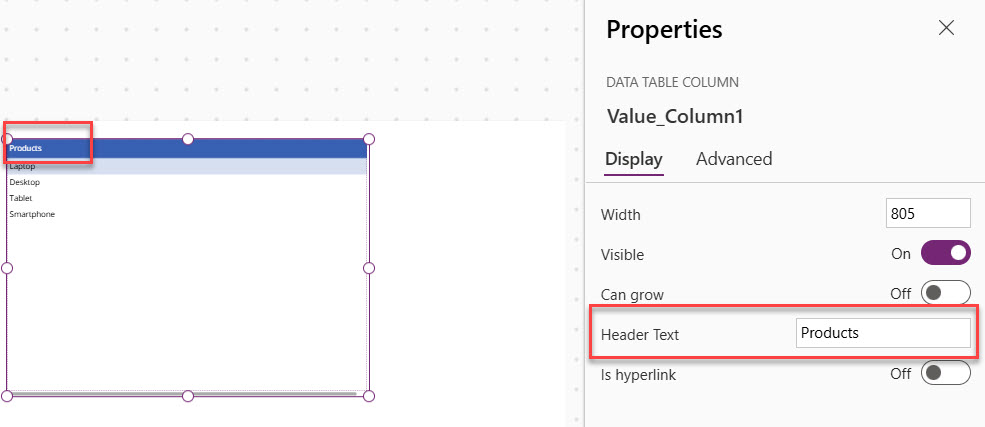This screenshot has height=427, width=985.
Task: Click the top-right corner resize handle
Action: pos(369,139)
